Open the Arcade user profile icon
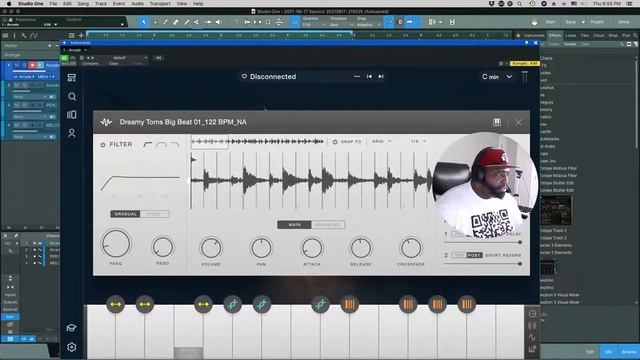Viewport: 640px width, 360px height. [72, 133]
